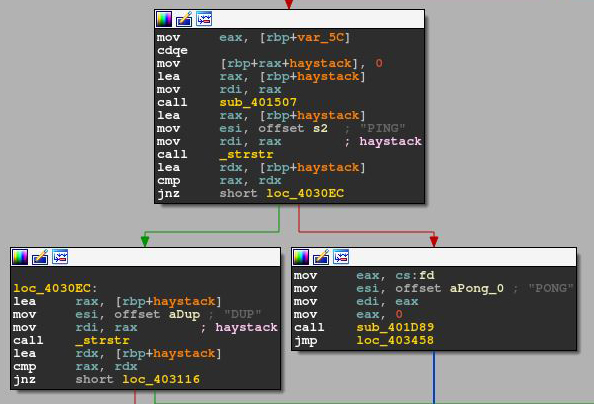The height and width of the screenshot is (404, 594).
Task: Click the edit pencil icon in top node
Action: (184, 19)
